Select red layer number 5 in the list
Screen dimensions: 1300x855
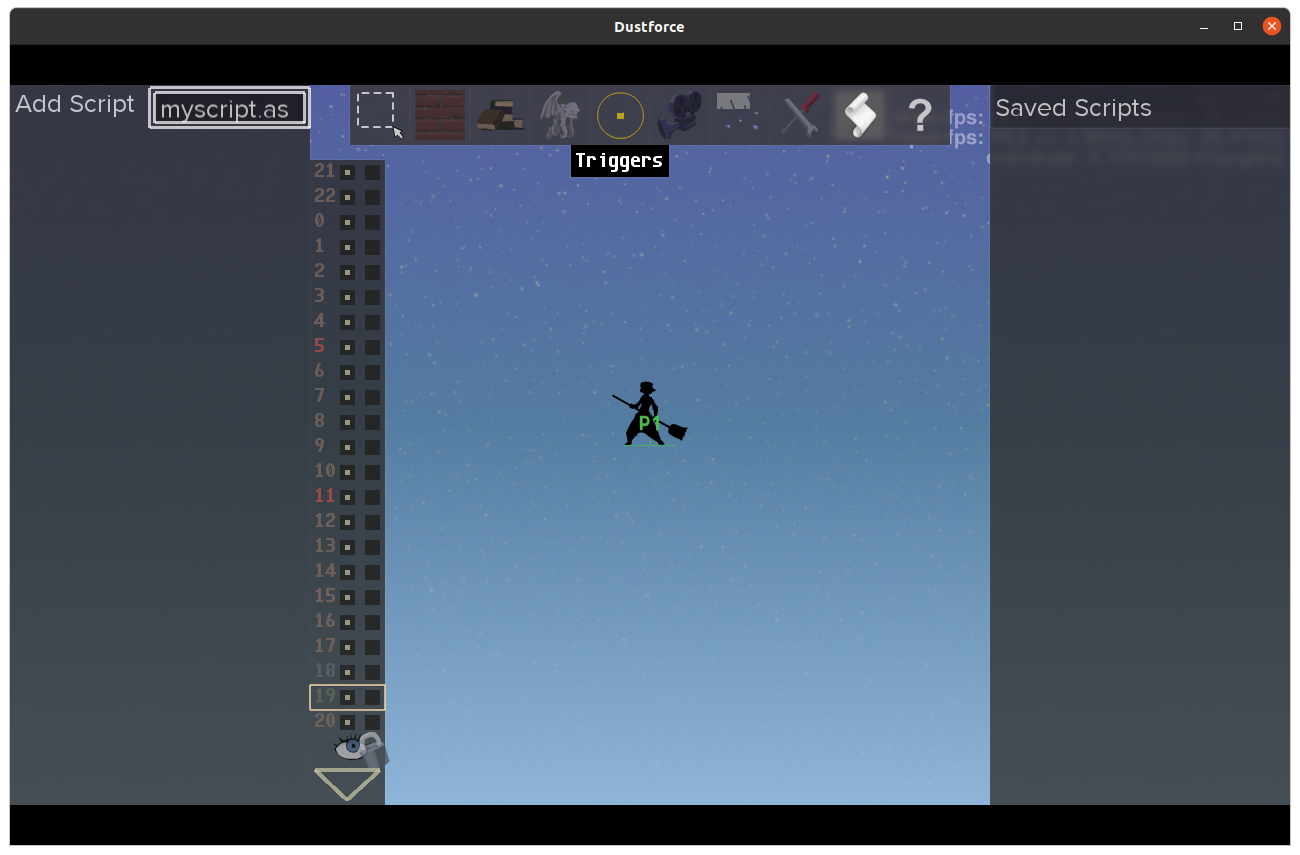pyautogui.click(x=320, y=346)
